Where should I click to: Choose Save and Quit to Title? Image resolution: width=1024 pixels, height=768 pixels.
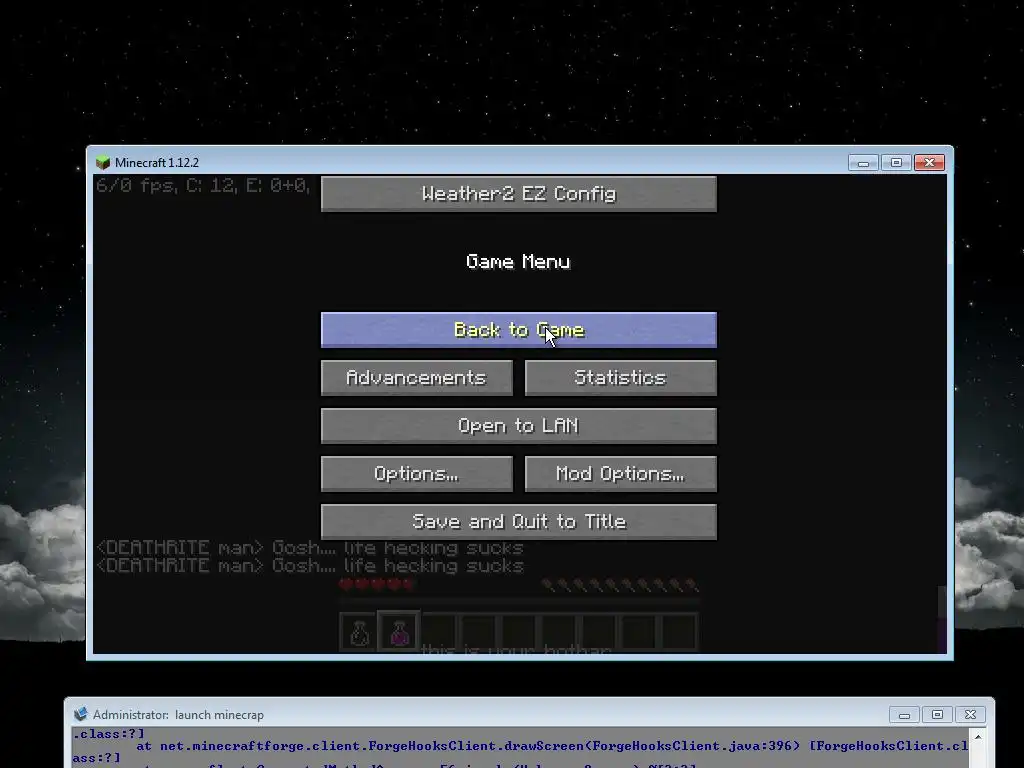pos(519,522)
